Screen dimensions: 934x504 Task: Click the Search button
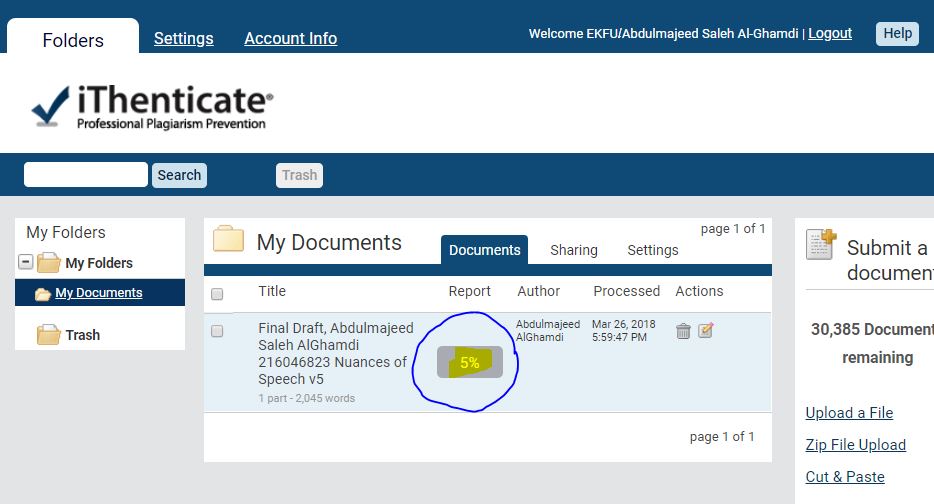coord(179,175)
